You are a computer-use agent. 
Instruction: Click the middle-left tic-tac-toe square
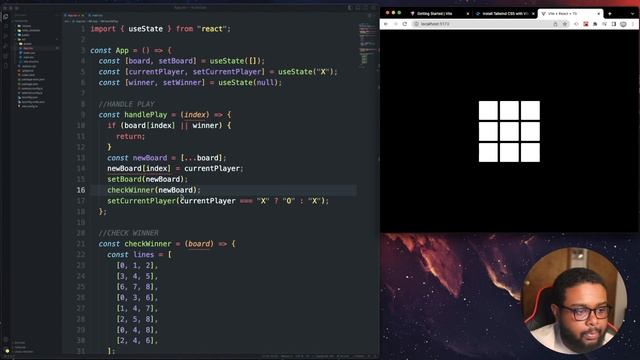[488, 131]
